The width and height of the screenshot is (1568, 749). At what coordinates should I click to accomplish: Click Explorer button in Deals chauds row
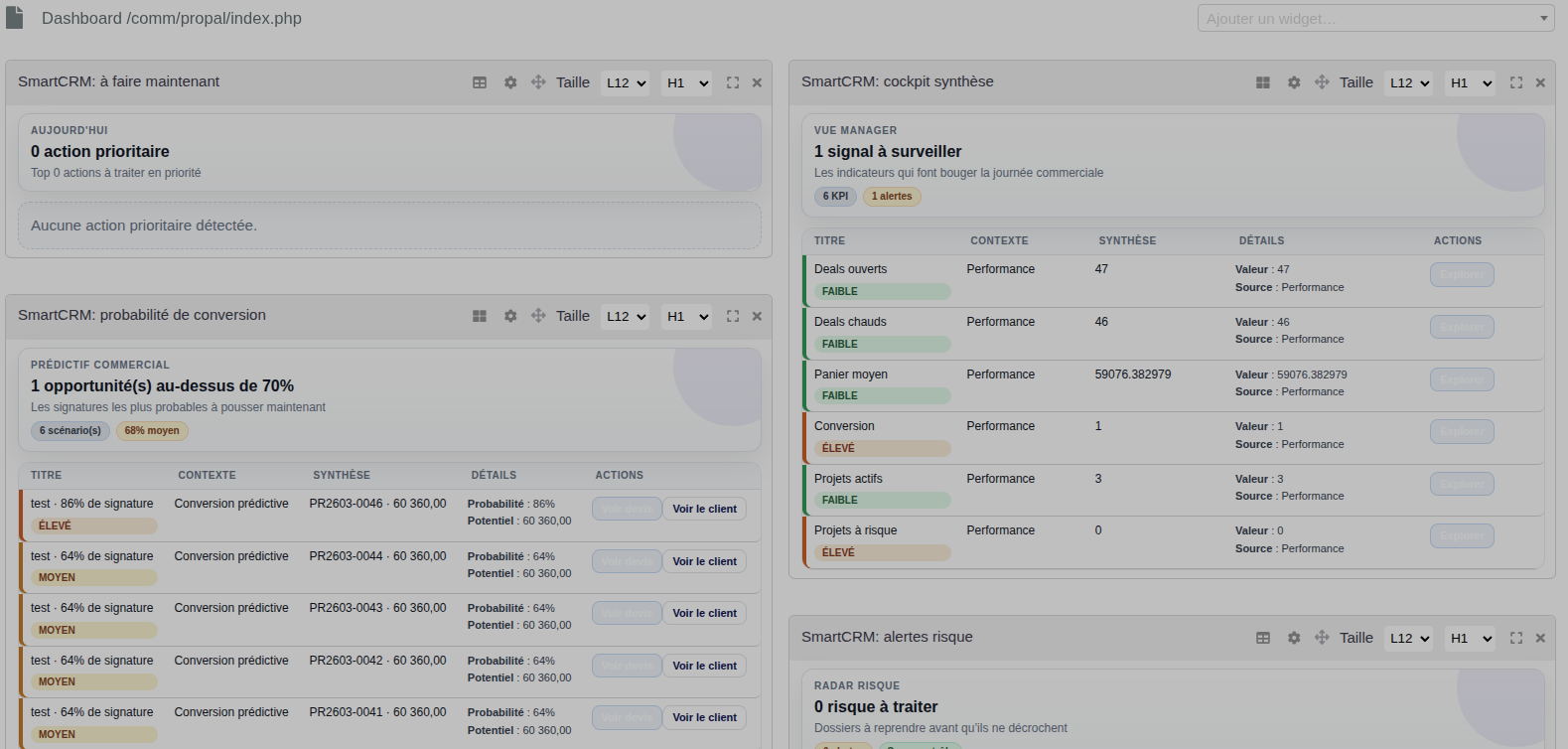1462,327
